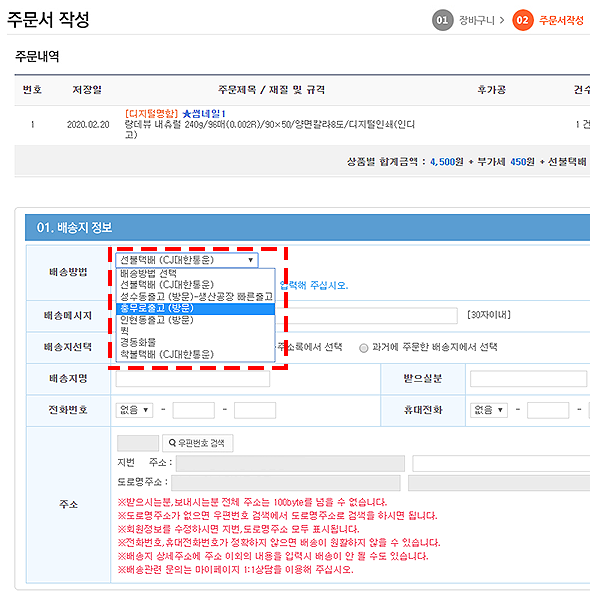Click the 지번 주소 detail address field
590x600 pixels.
(x=501, y=463)
